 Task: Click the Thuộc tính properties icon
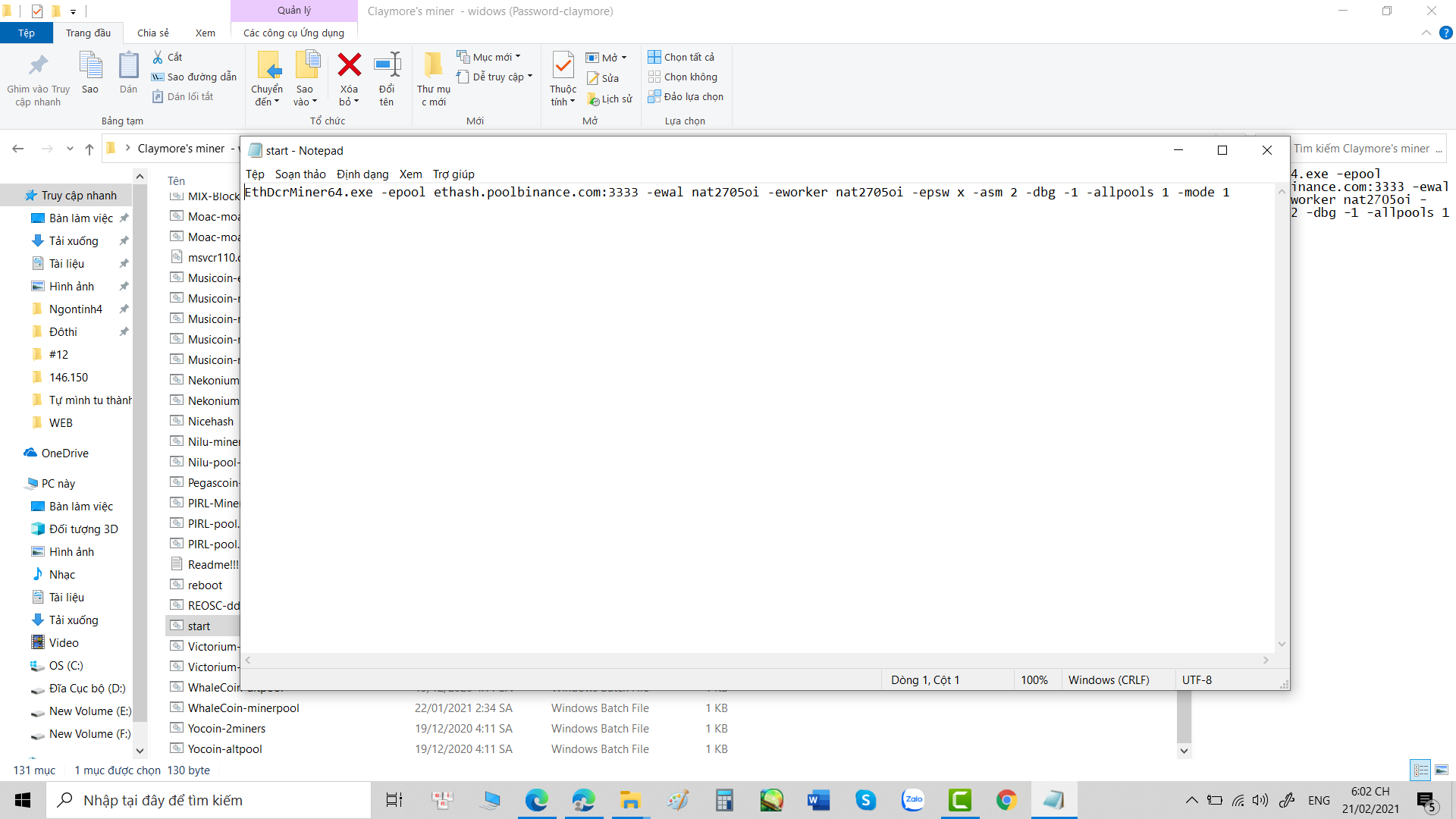click(x=563, y=66)
